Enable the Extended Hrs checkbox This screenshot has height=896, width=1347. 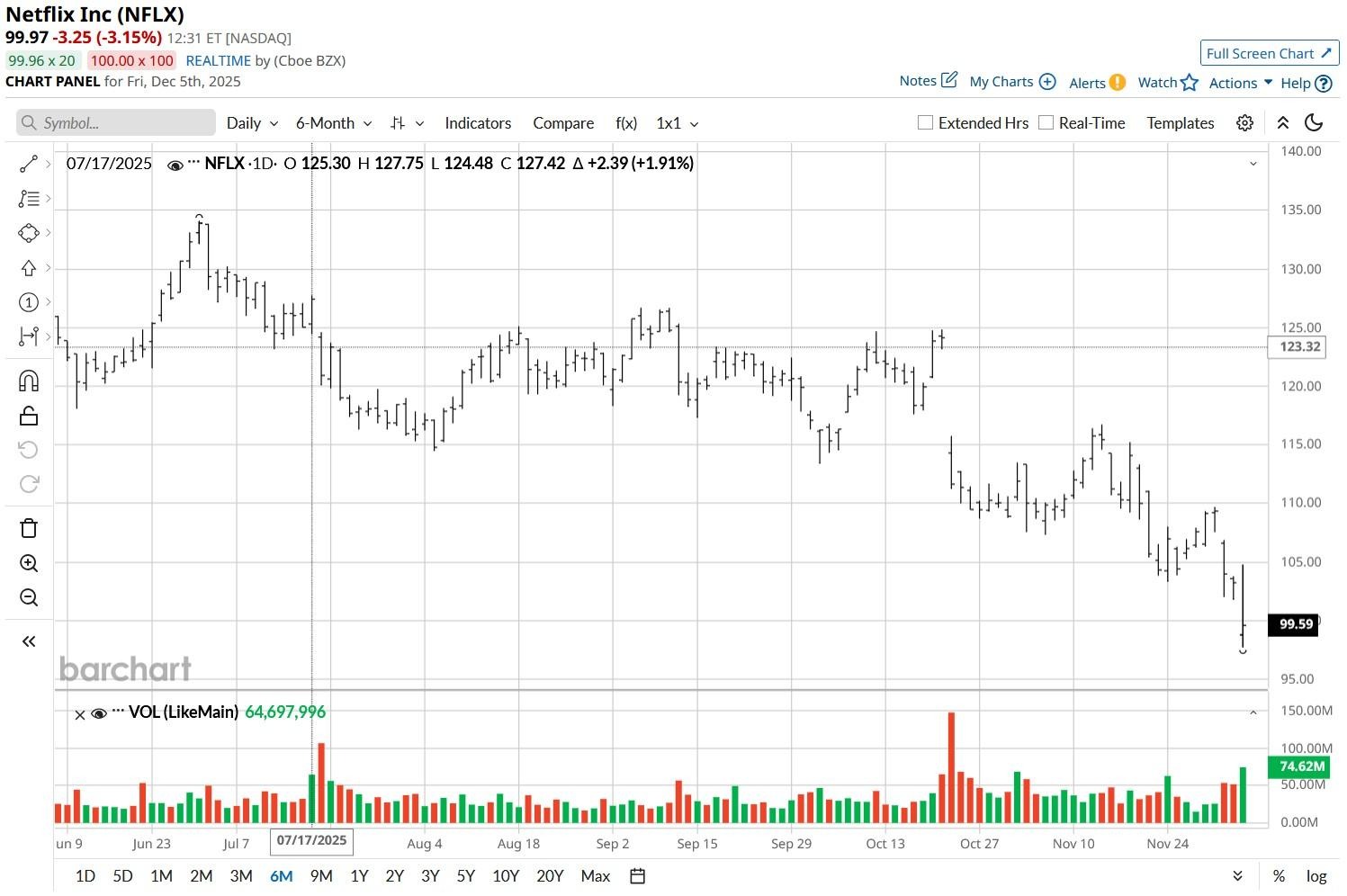(x=925, y=122)
